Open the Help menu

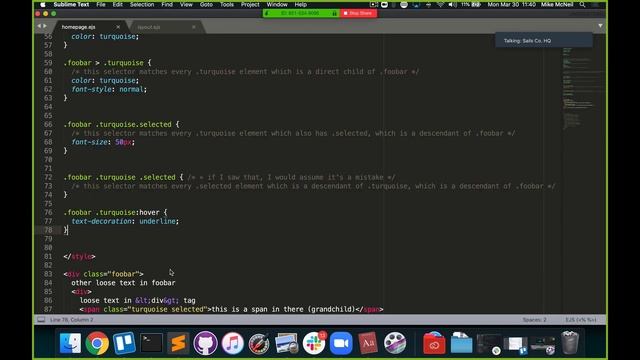tap(300, 4)
